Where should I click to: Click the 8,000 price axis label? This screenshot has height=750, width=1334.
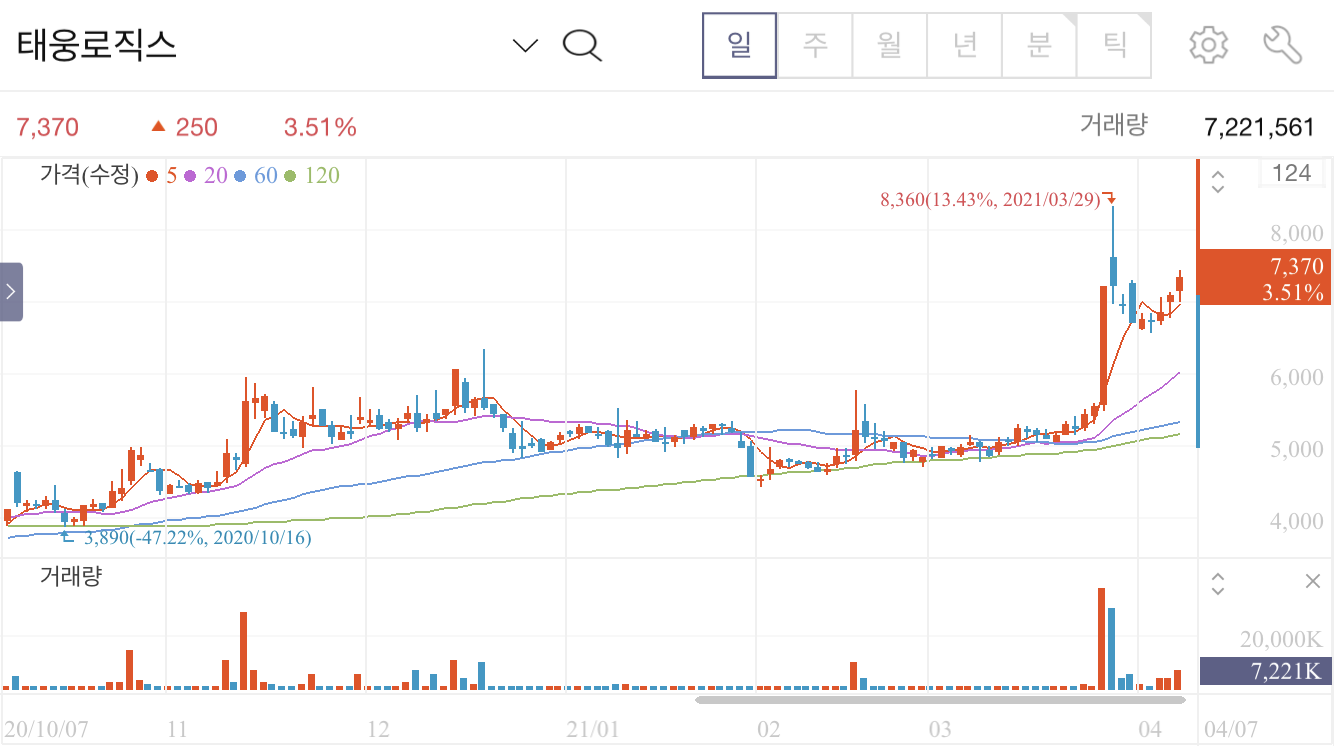(x=1297, y=233)
